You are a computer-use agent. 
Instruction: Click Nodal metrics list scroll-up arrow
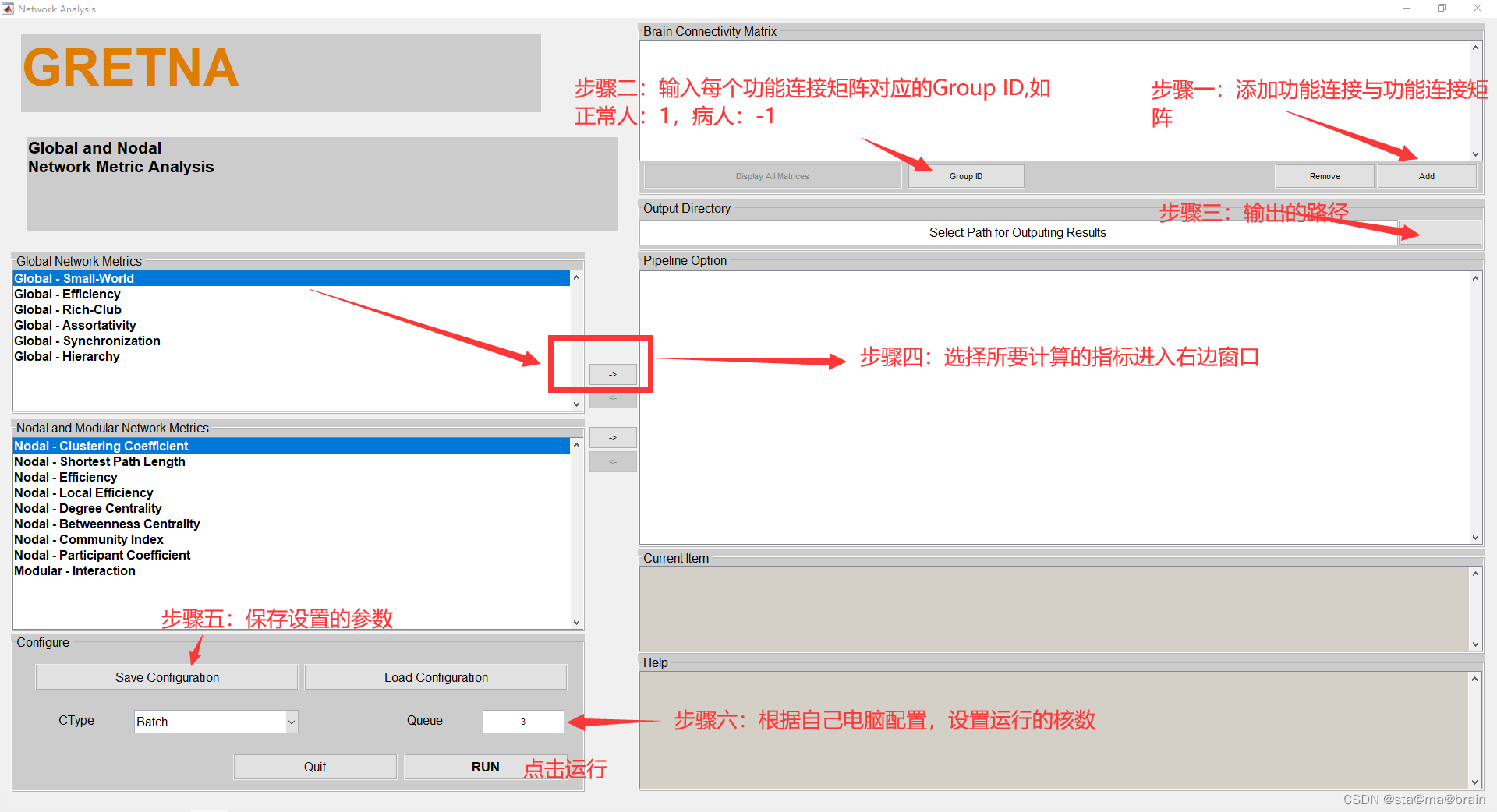coord(576,446)
